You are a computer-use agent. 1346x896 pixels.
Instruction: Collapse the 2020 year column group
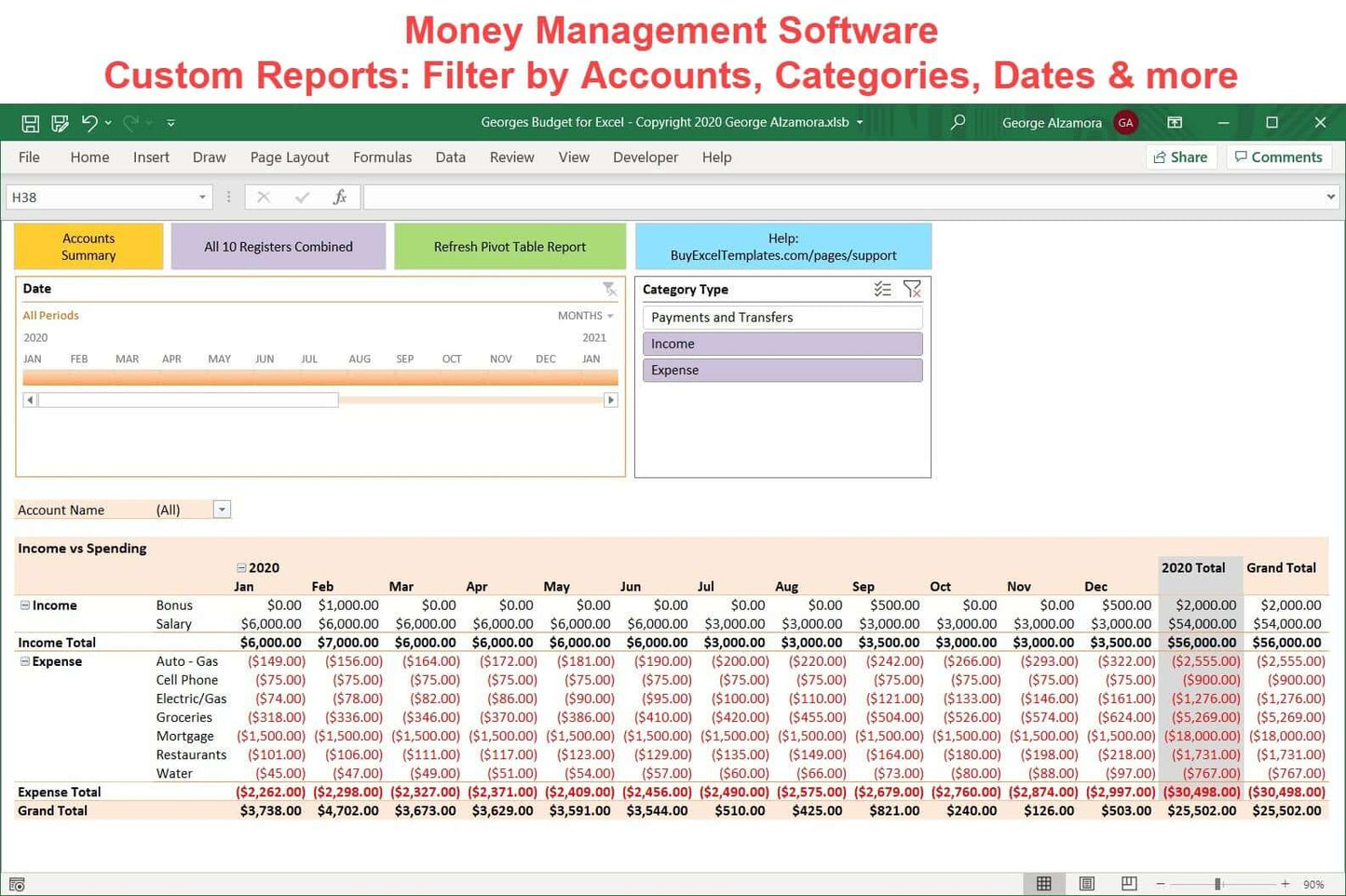click(x=241, y=568)
